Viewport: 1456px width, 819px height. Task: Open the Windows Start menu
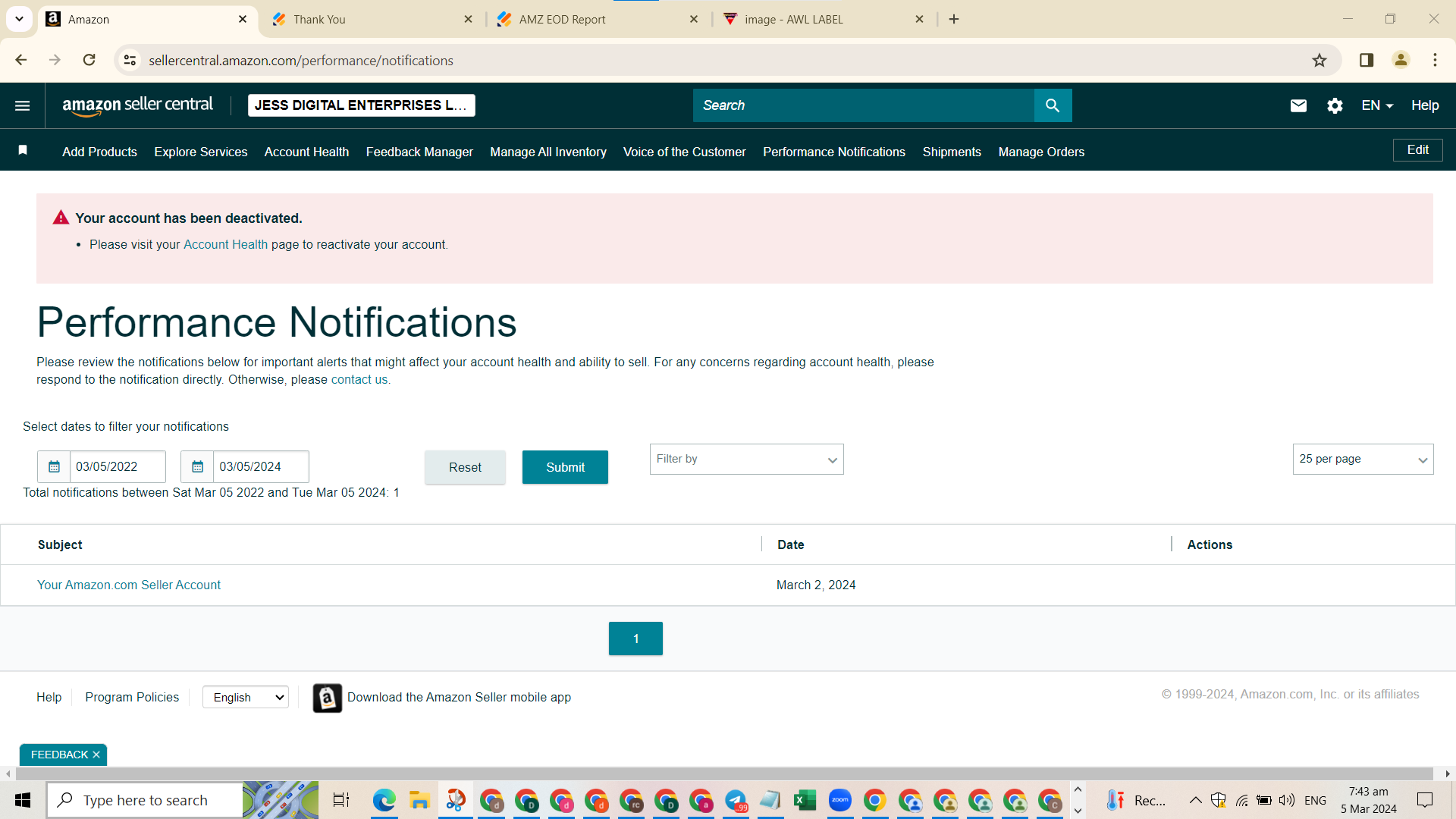(23, 800)
